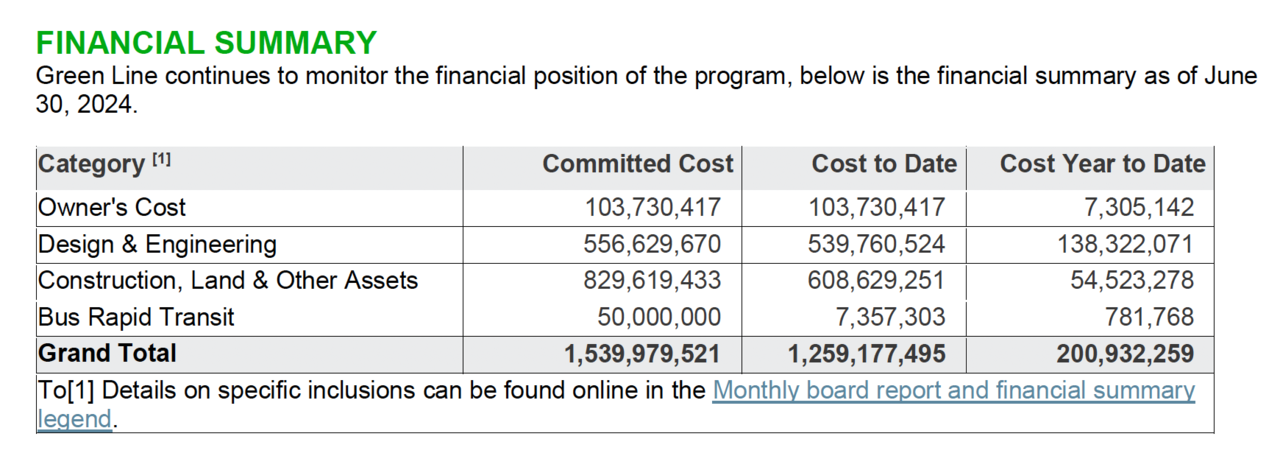
Task: Click the Category column header
Action: [x=91, y=164]
